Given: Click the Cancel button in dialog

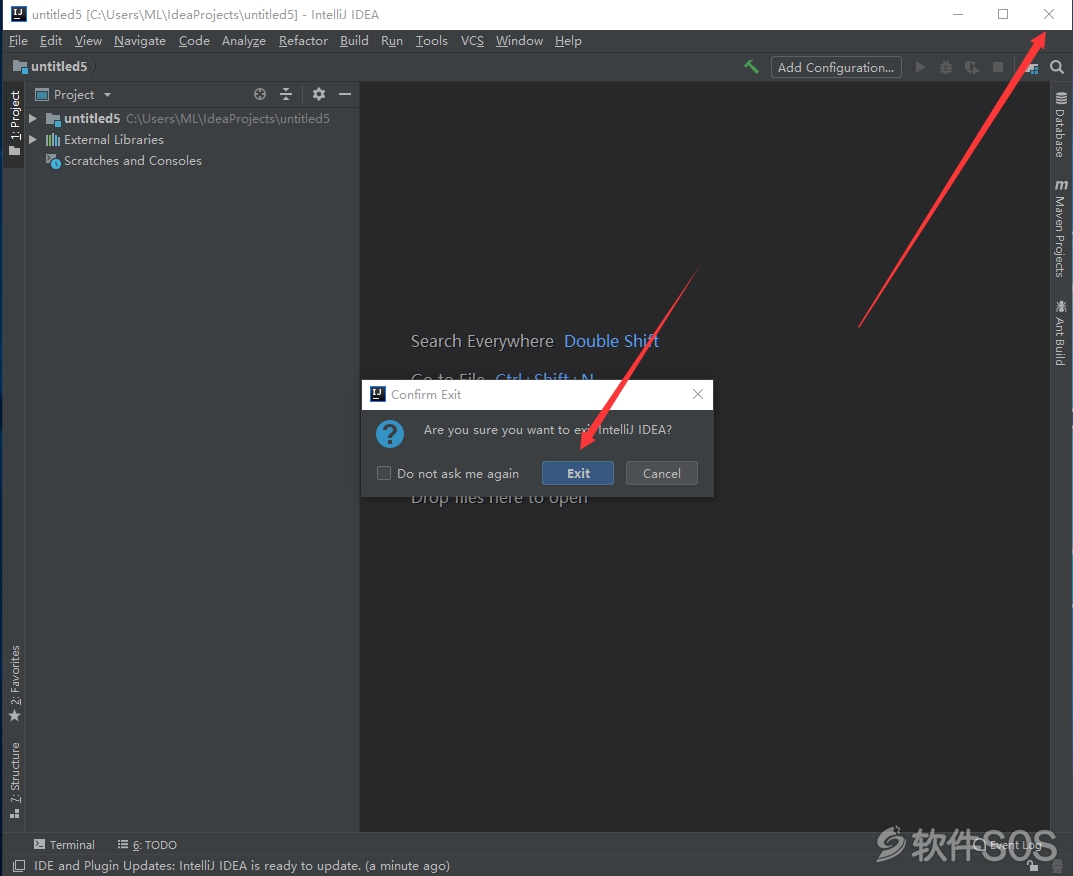Looking at the screenshot, I should (x=662, y=474).
